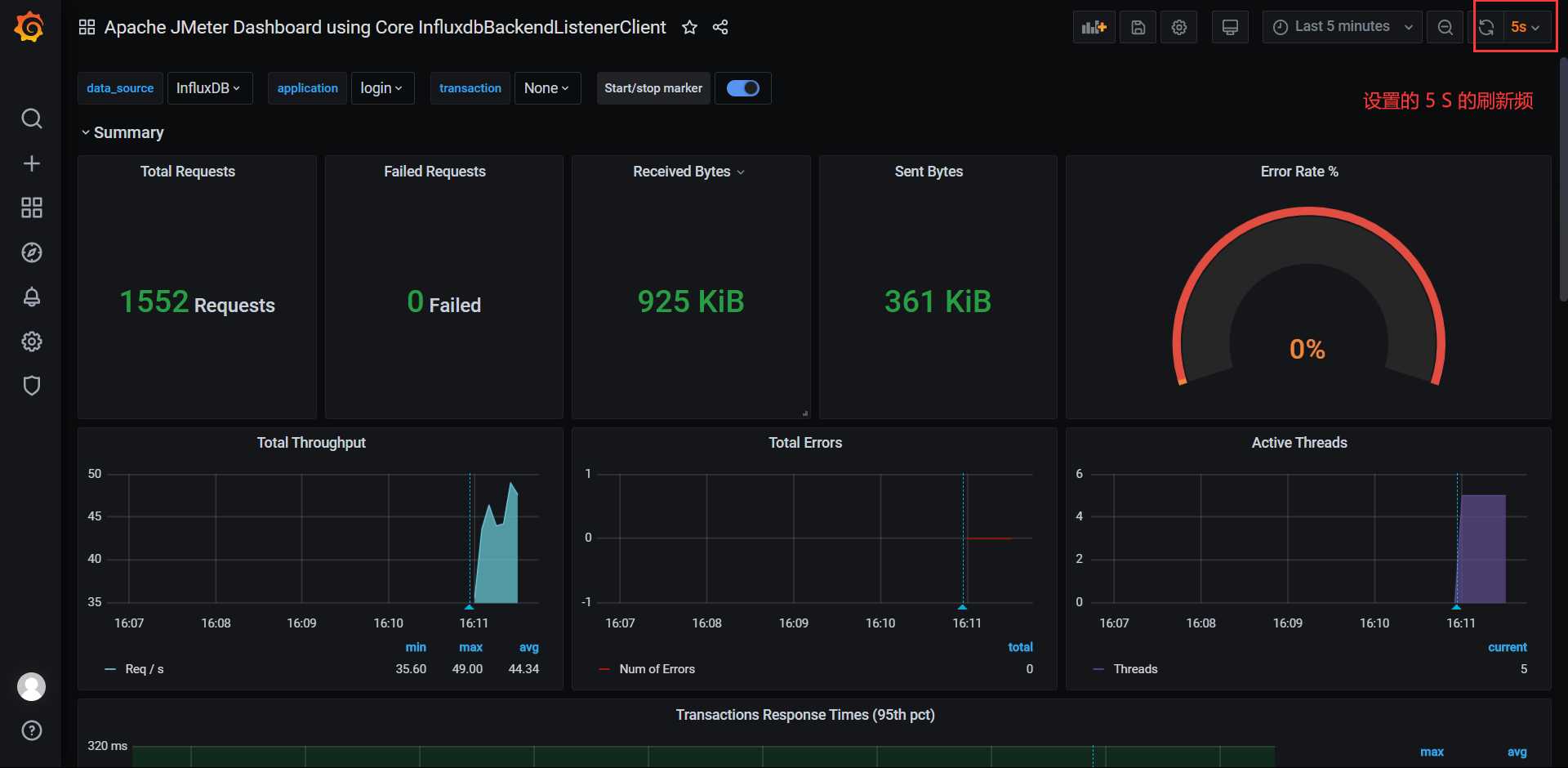The height and width of the screenshot is (768, 1568).
Task: Toggle the Req / s legend series
Action: (x=145, y=669)
